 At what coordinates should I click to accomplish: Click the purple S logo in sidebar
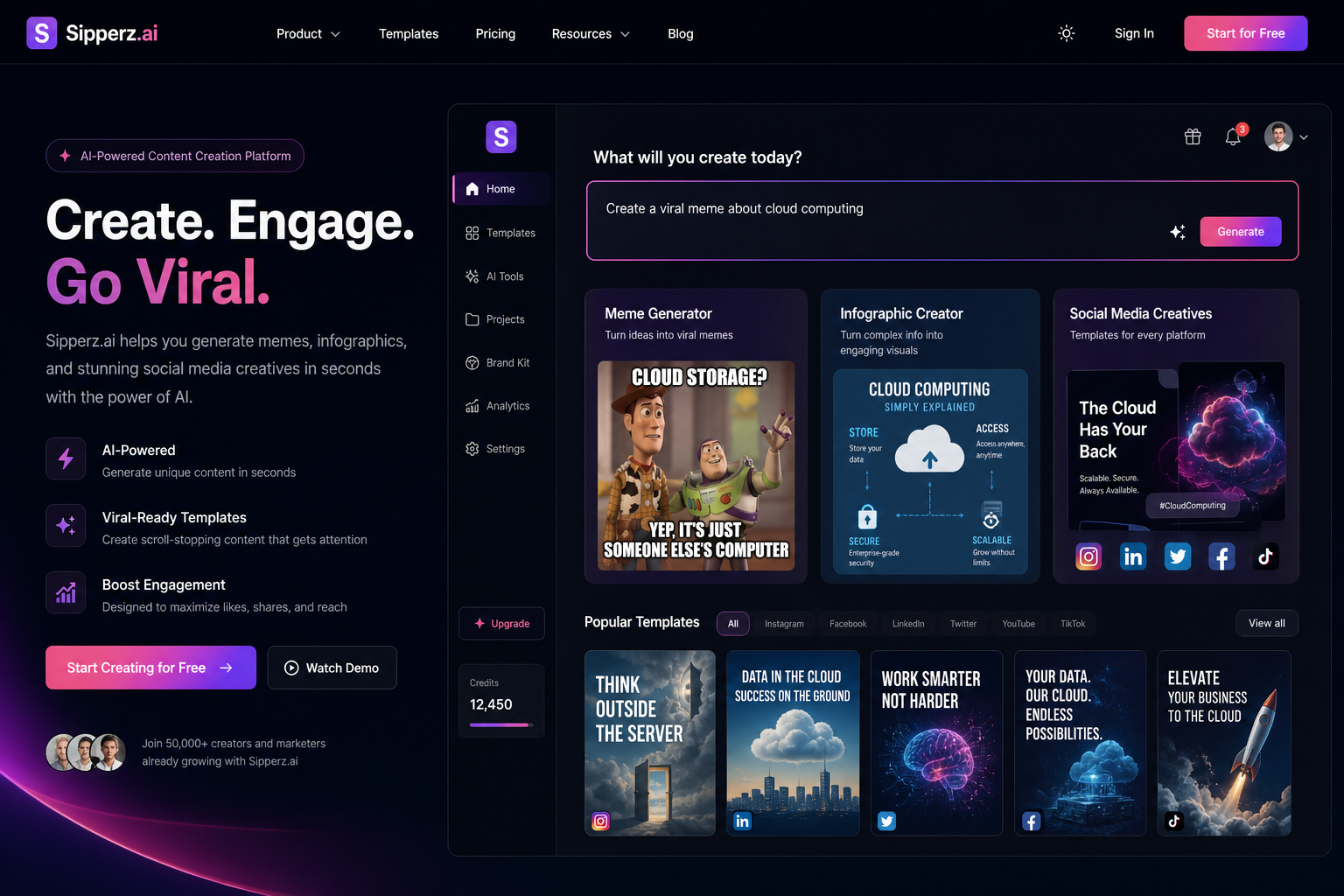coord(501,136)
